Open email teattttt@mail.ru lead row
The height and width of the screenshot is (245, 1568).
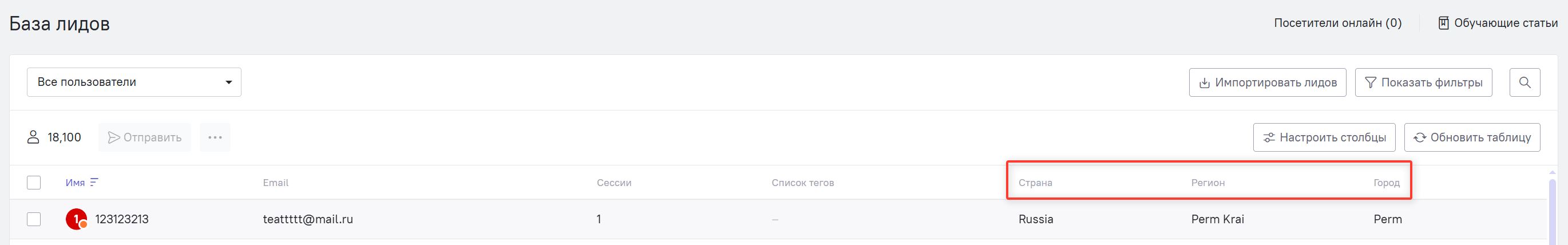point(308,219)
